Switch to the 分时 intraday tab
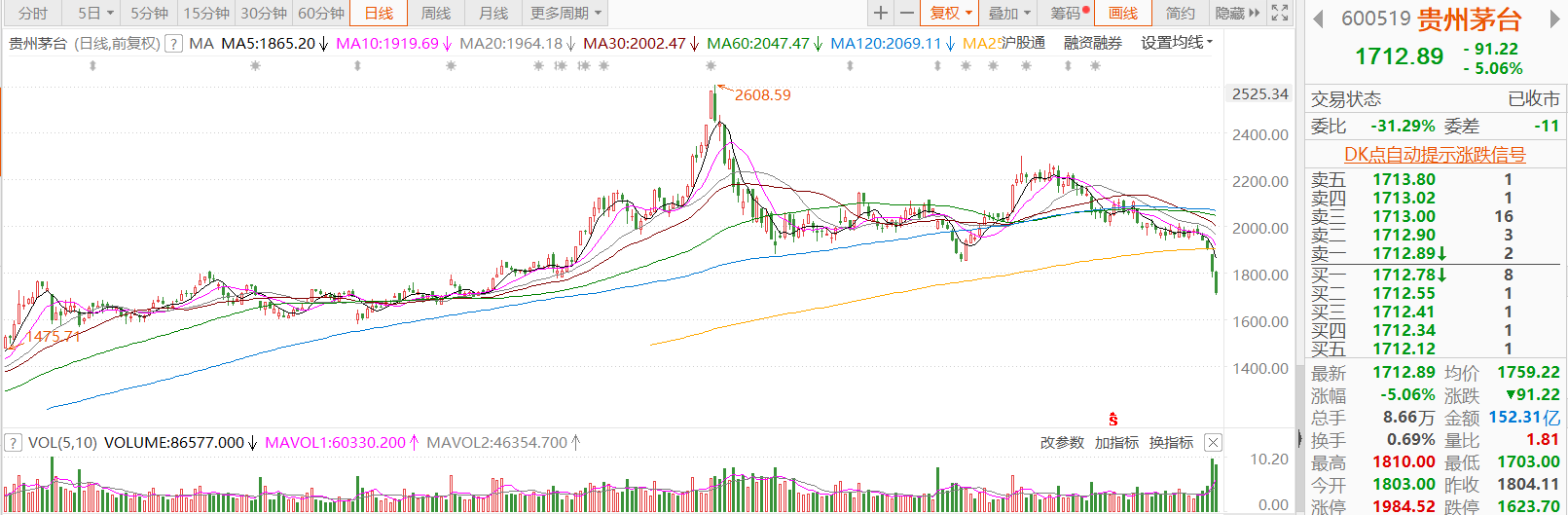Image resolution: width=1568 pixels, height=515 pixels. 32,13
